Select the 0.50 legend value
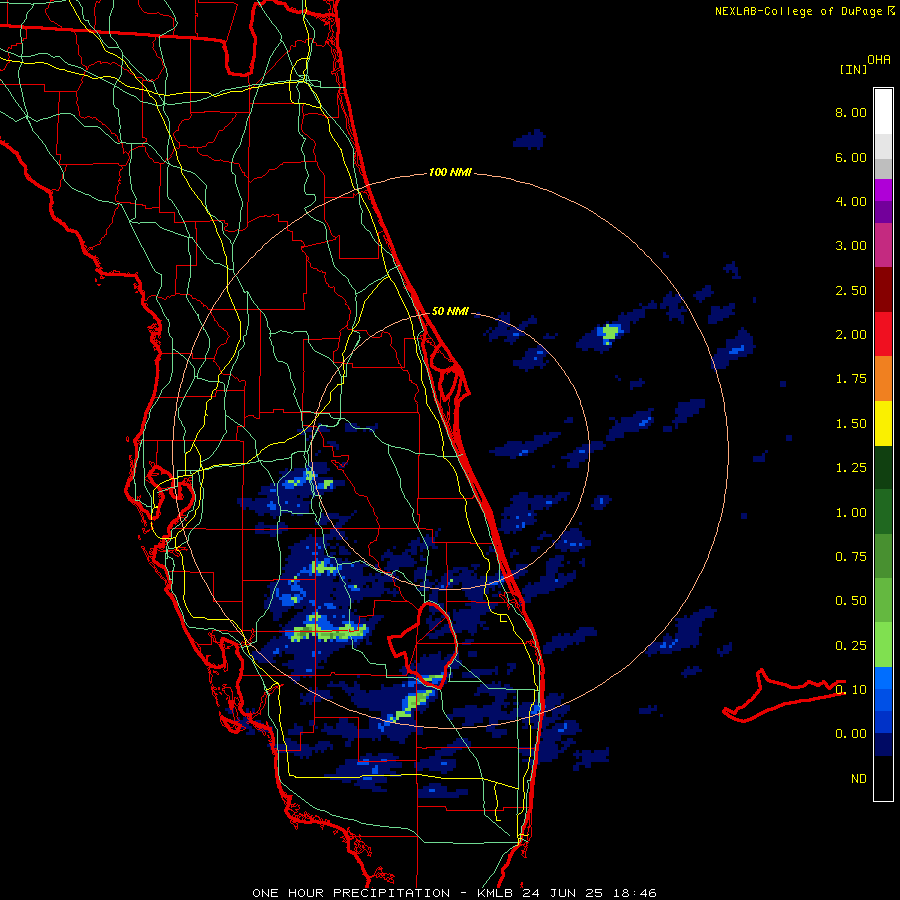The image size is (900, 900). [851, 601]
